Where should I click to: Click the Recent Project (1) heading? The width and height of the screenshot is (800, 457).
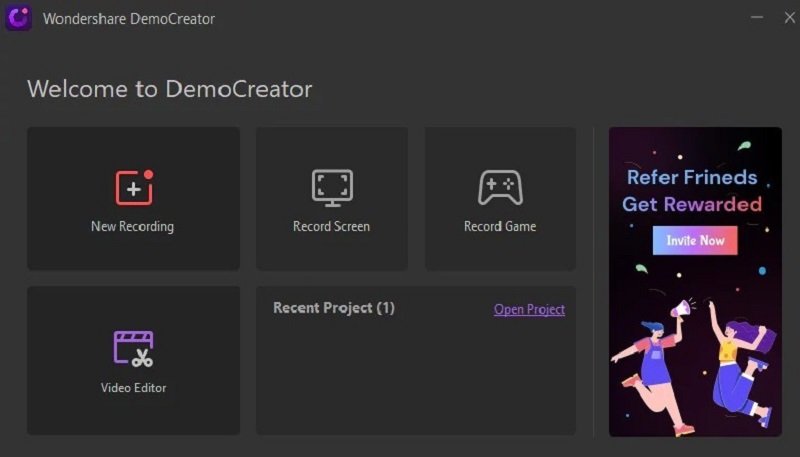coord(334,308)
